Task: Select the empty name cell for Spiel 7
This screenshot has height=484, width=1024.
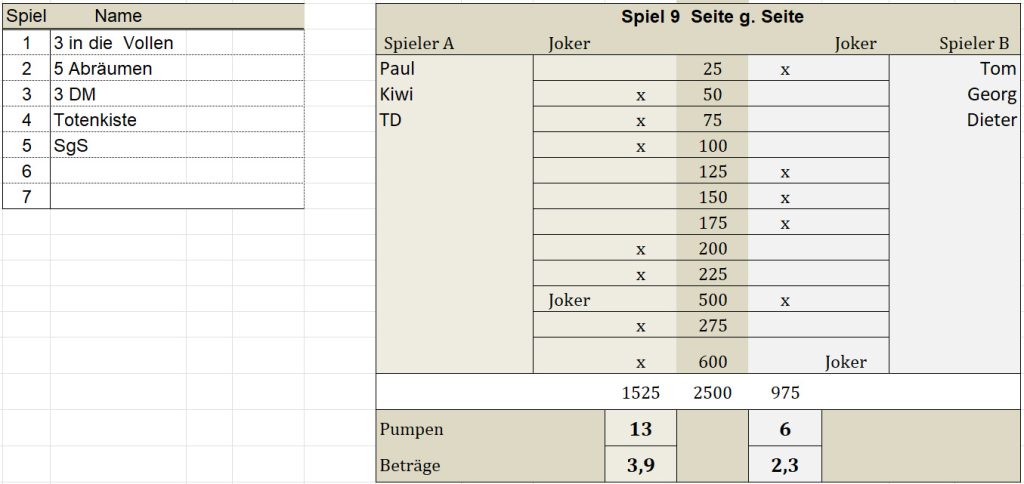Action: (x=177, y=196)
